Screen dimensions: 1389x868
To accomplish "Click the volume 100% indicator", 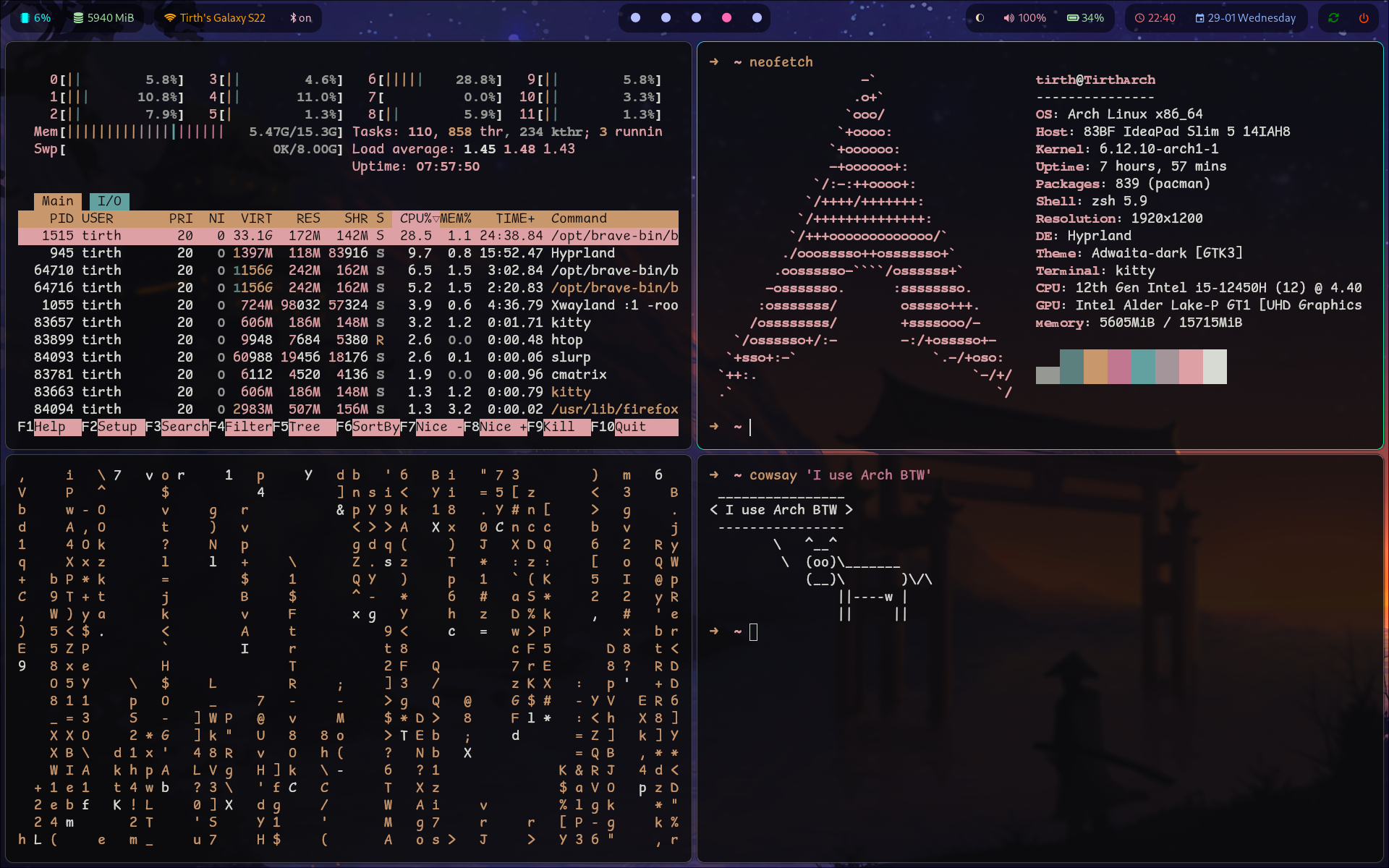I will (x=1024, y=18).
